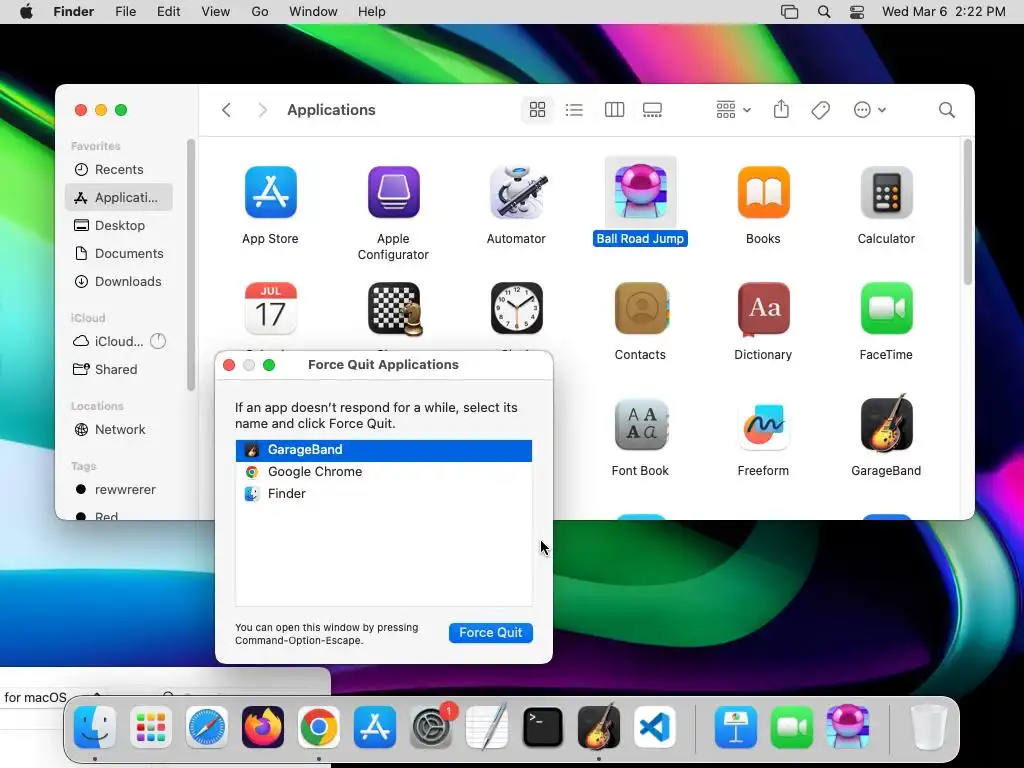The width and height of the screenshot is (1024, 768).
Task: Select the Automator robot icon
Action: point(517,192)
